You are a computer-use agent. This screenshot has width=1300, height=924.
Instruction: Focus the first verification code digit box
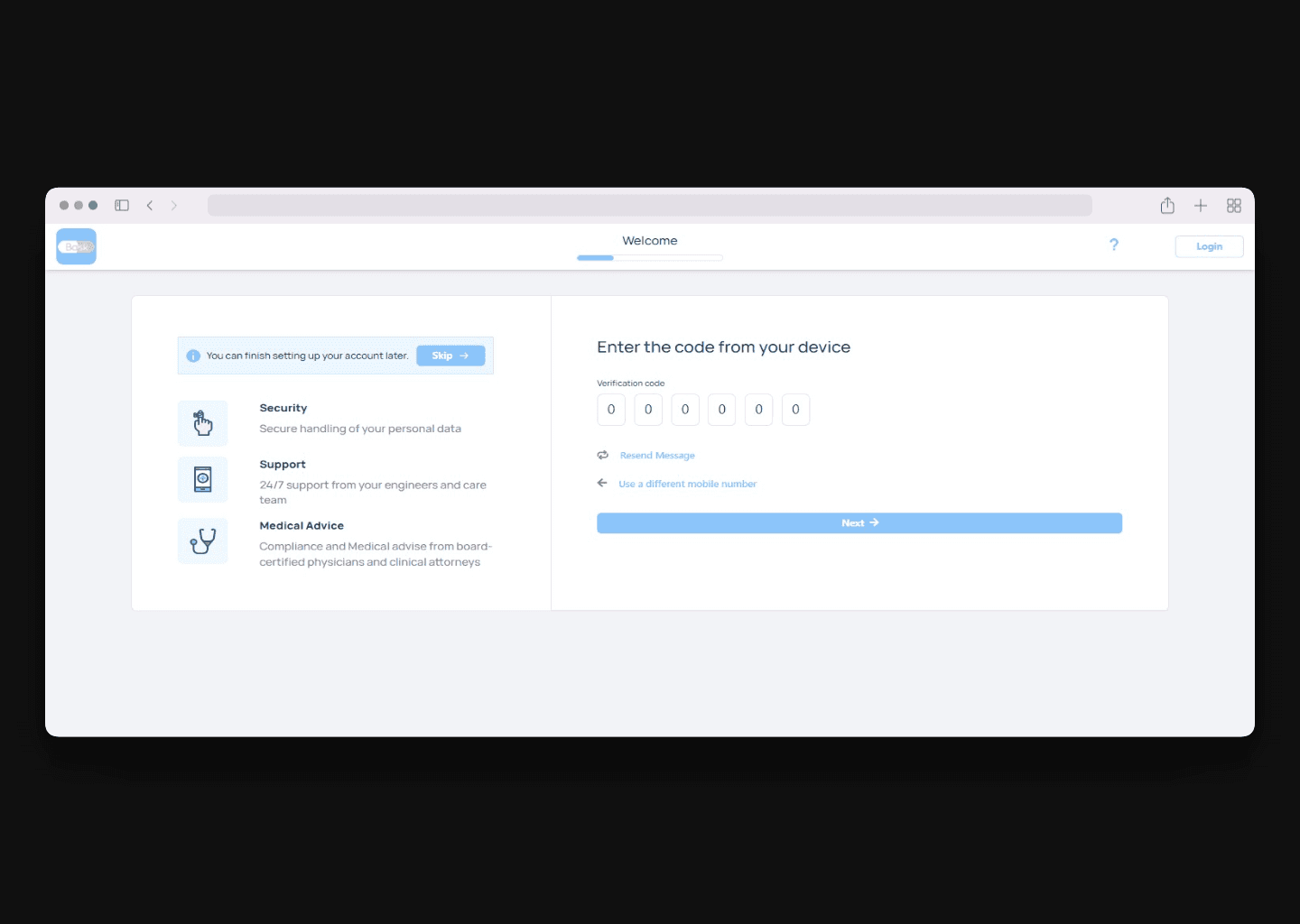(611, 410)
